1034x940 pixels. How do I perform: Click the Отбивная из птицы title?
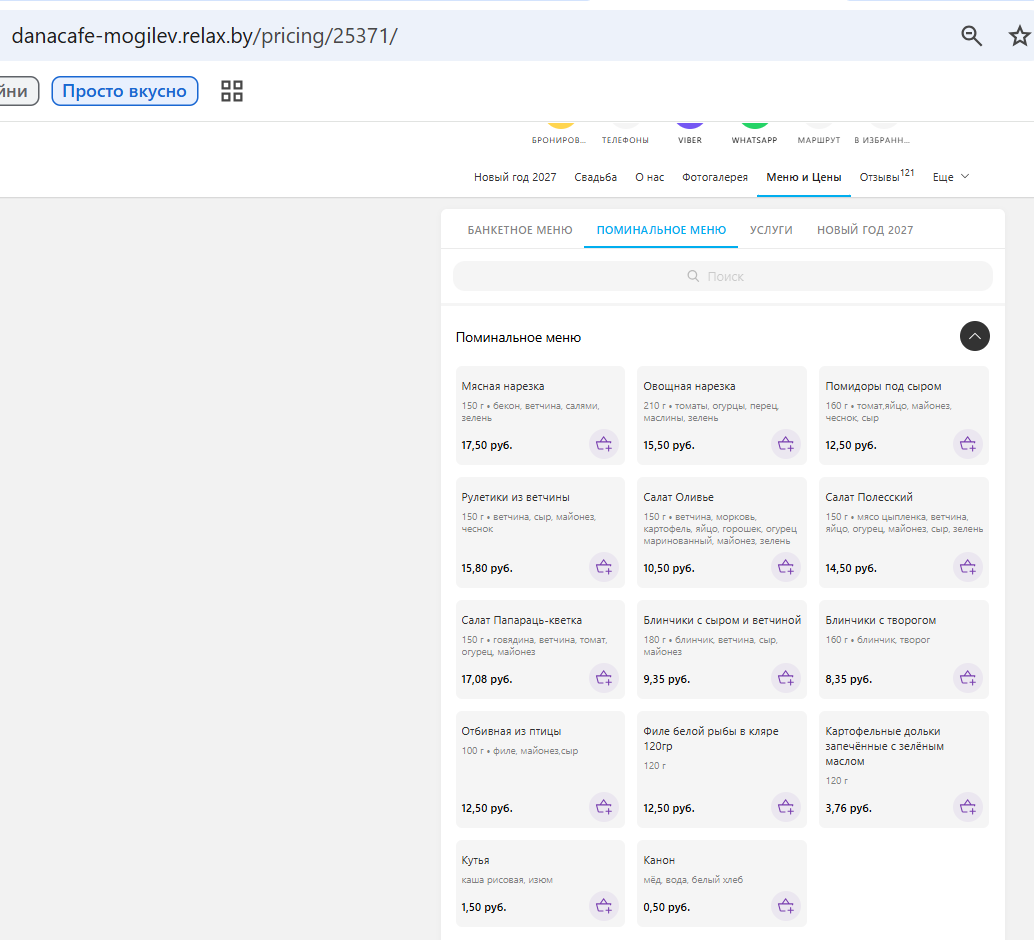[511, 731]
